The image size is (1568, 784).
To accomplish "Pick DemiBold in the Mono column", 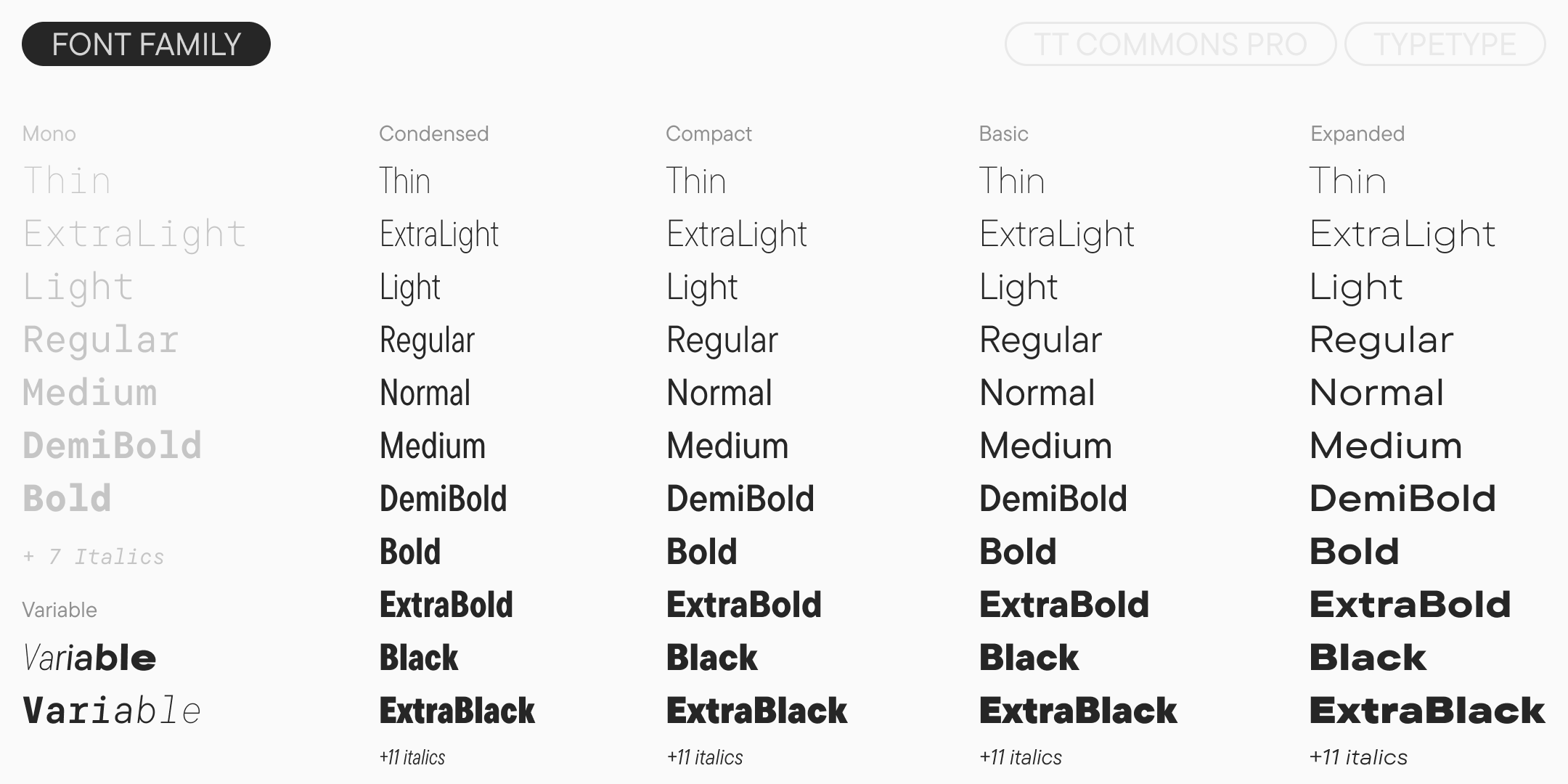I will tap(112, 446).
